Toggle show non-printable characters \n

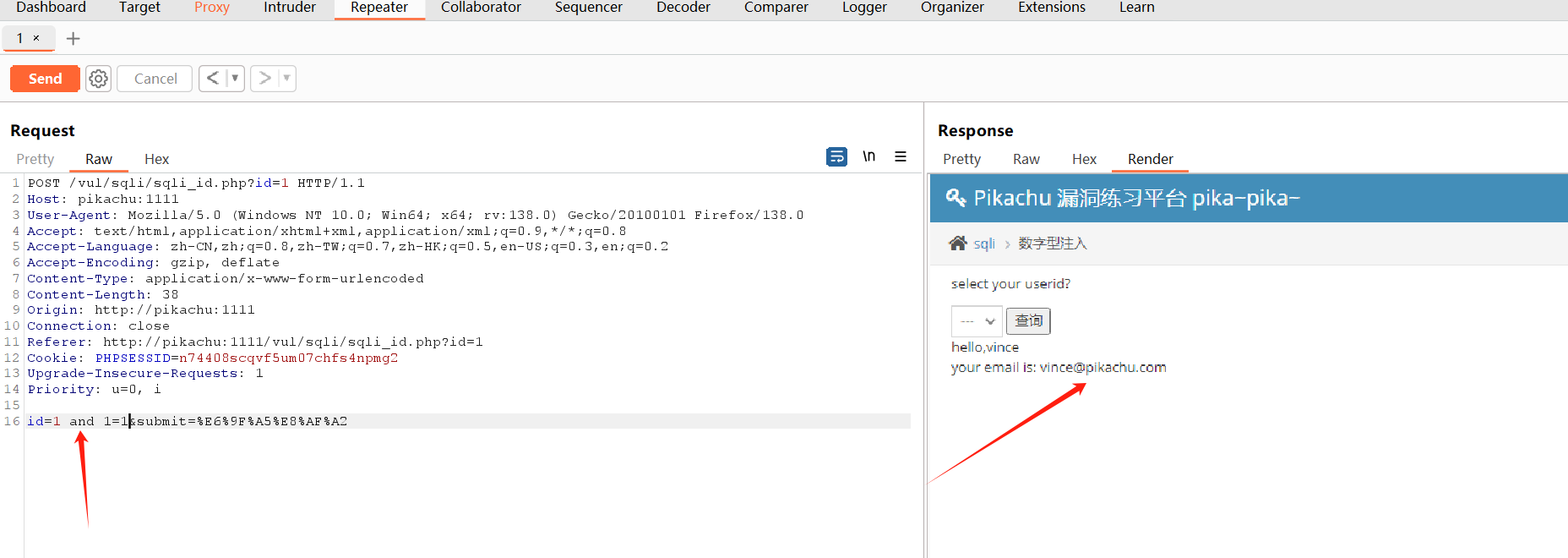pos(868,156)
